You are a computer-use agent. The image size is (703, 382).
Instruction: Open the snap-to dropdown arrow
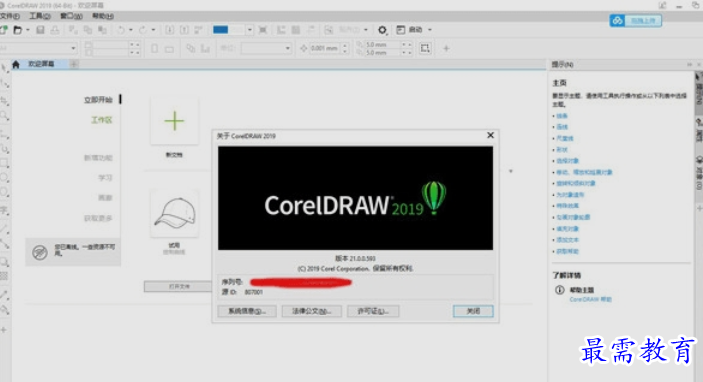tap(365, 30)
